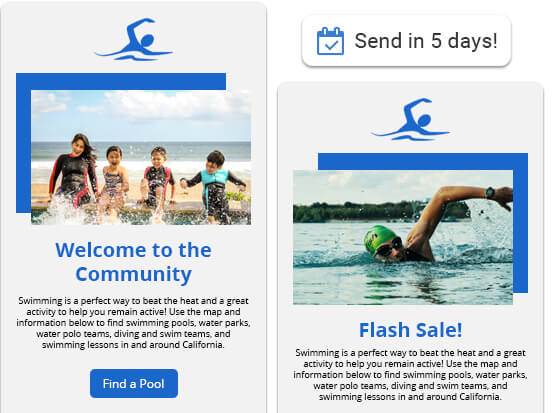Click the Flash Sale email body paragraph
The image size is (558, 413).
coord(410,375)
